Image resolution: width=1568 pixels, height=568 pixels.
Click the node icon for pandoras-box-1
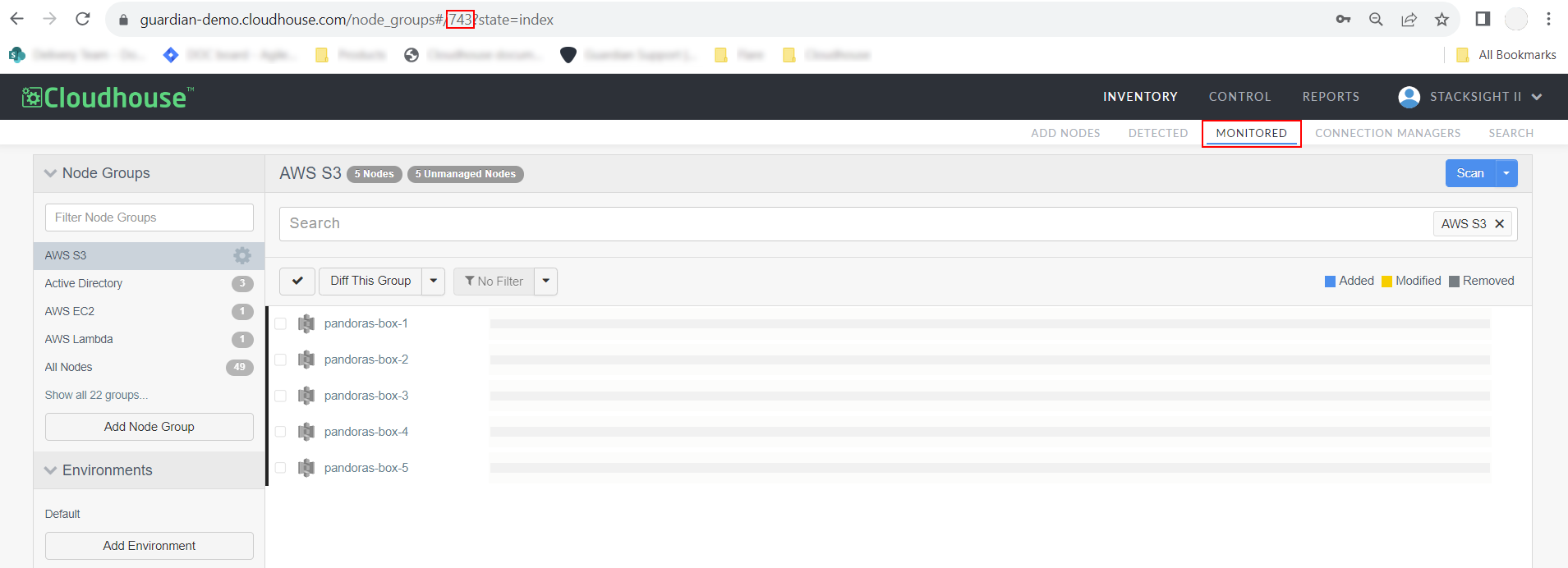(x=306, y=323)
